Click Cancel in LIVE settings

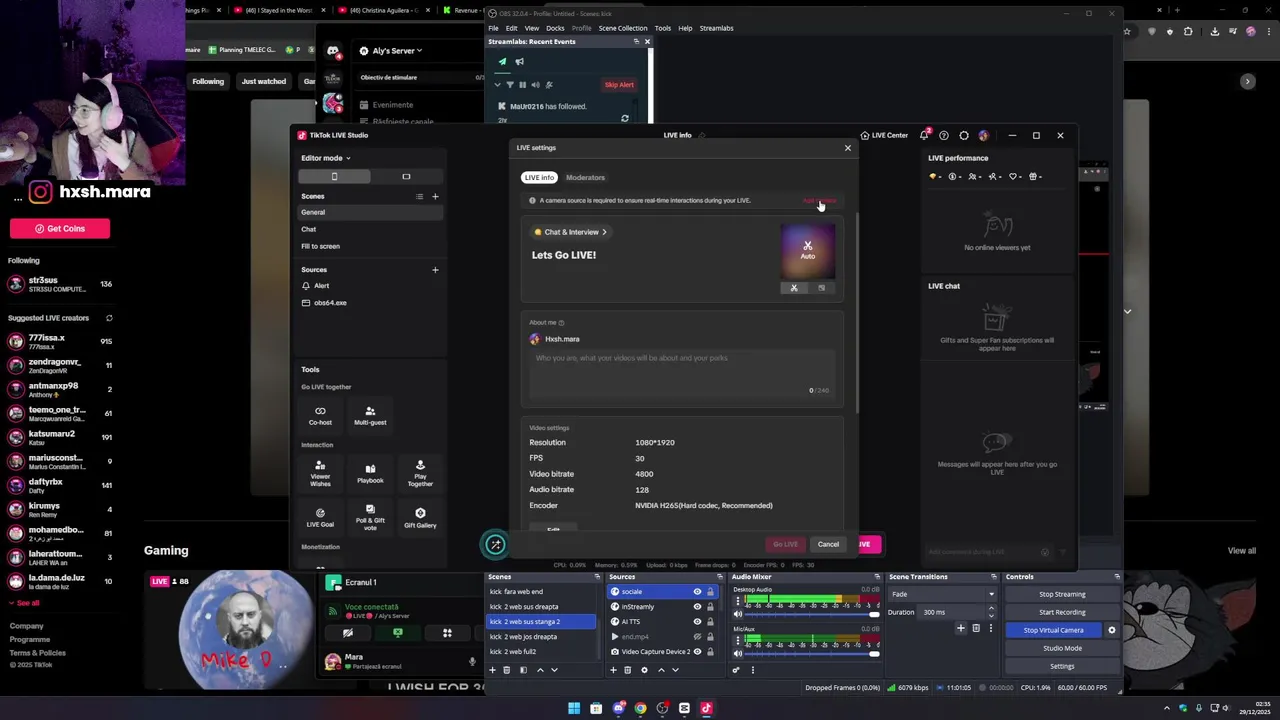(x=828, y=544)
